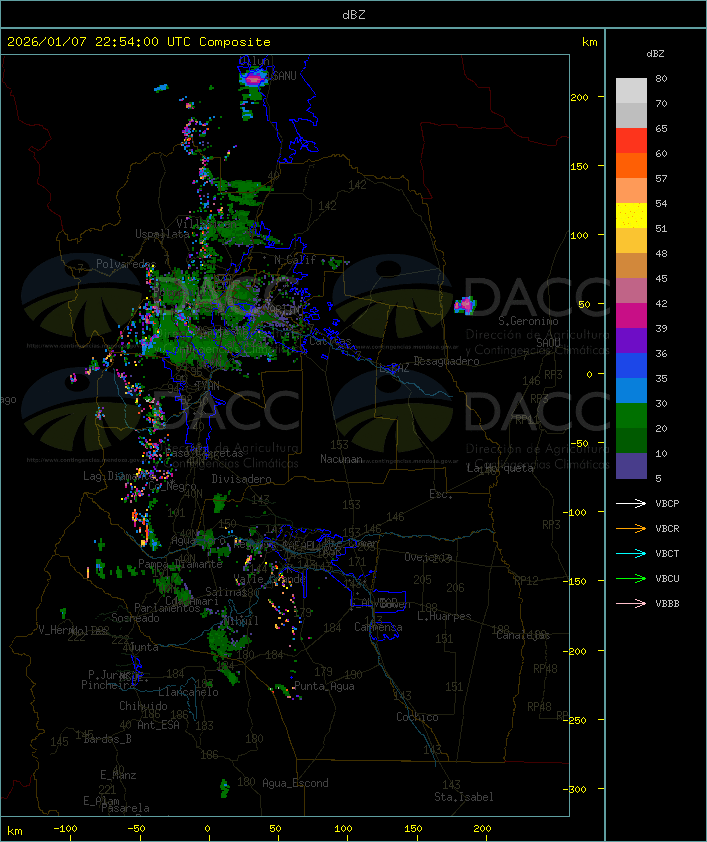
Task: Pick the light orange 54–57 dBZ swatch
Action: click(631, 191)
